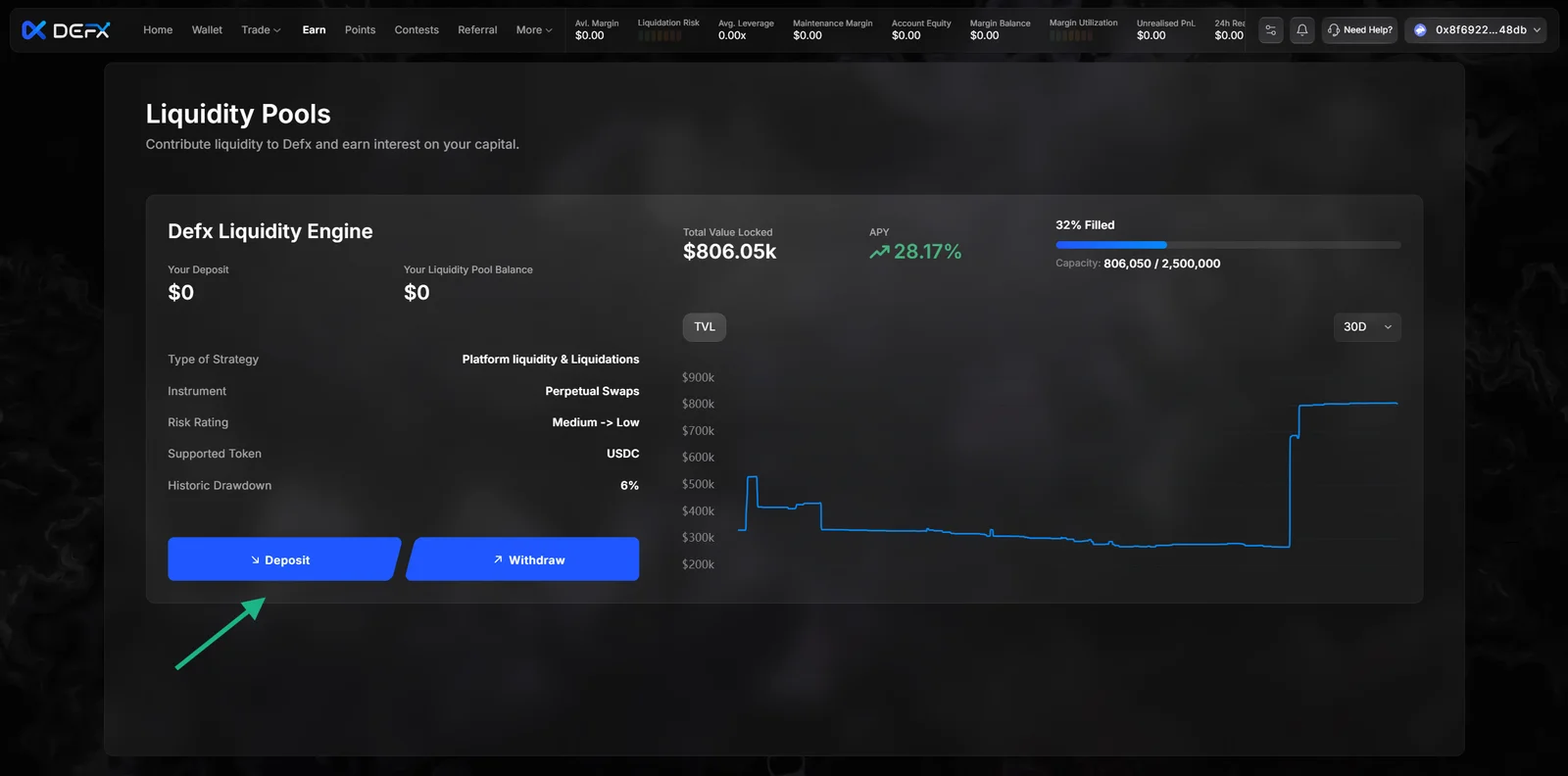Image resolution: width=1568 pixels, height=776 pixels.
Task: Click the Perpetual Swaps instrument value
Action: pos(592,391)
